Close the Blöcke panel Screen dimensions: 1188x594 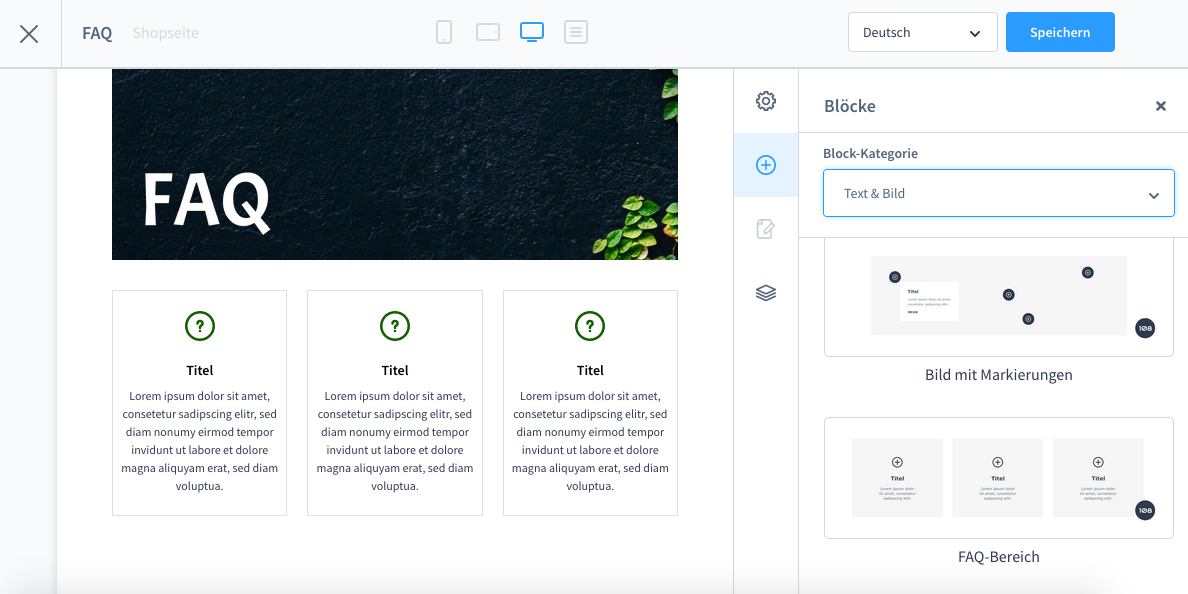point(1160,106)
